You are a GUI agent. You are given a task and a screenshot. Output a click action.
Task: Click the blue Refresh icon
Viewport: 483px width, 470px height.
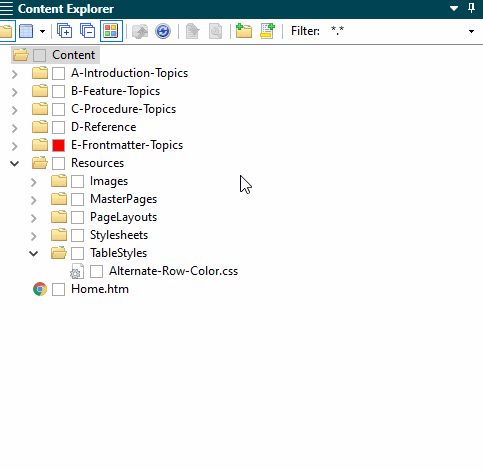click(163, 31)
